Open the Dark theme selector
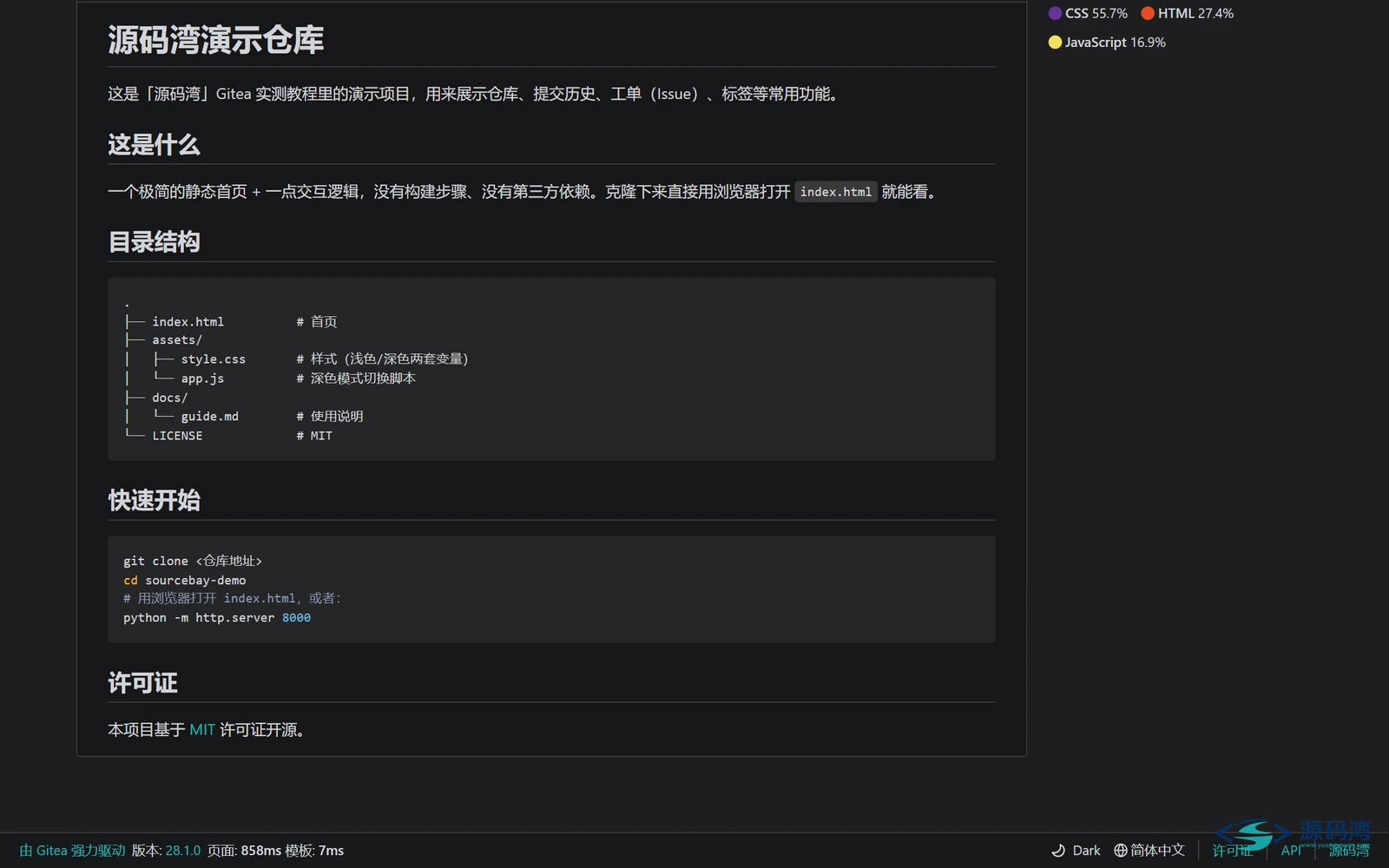Image resolution: width=1389 pixels, height=868 pixels. pos(1076,851)
